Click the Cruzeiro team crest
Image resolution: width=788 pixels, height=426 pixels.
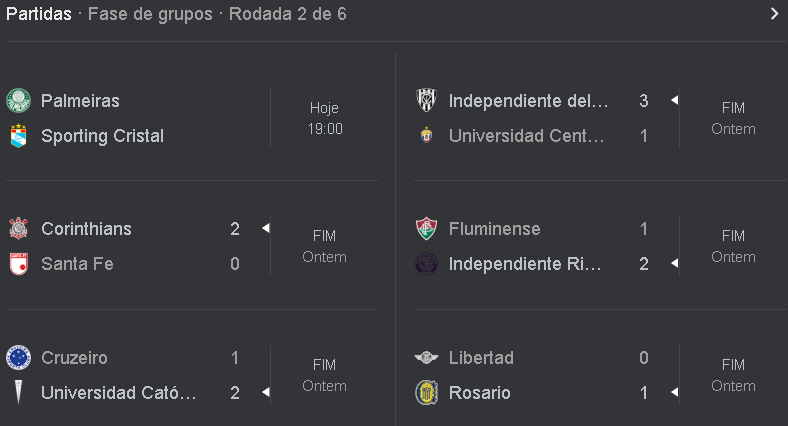18,357
